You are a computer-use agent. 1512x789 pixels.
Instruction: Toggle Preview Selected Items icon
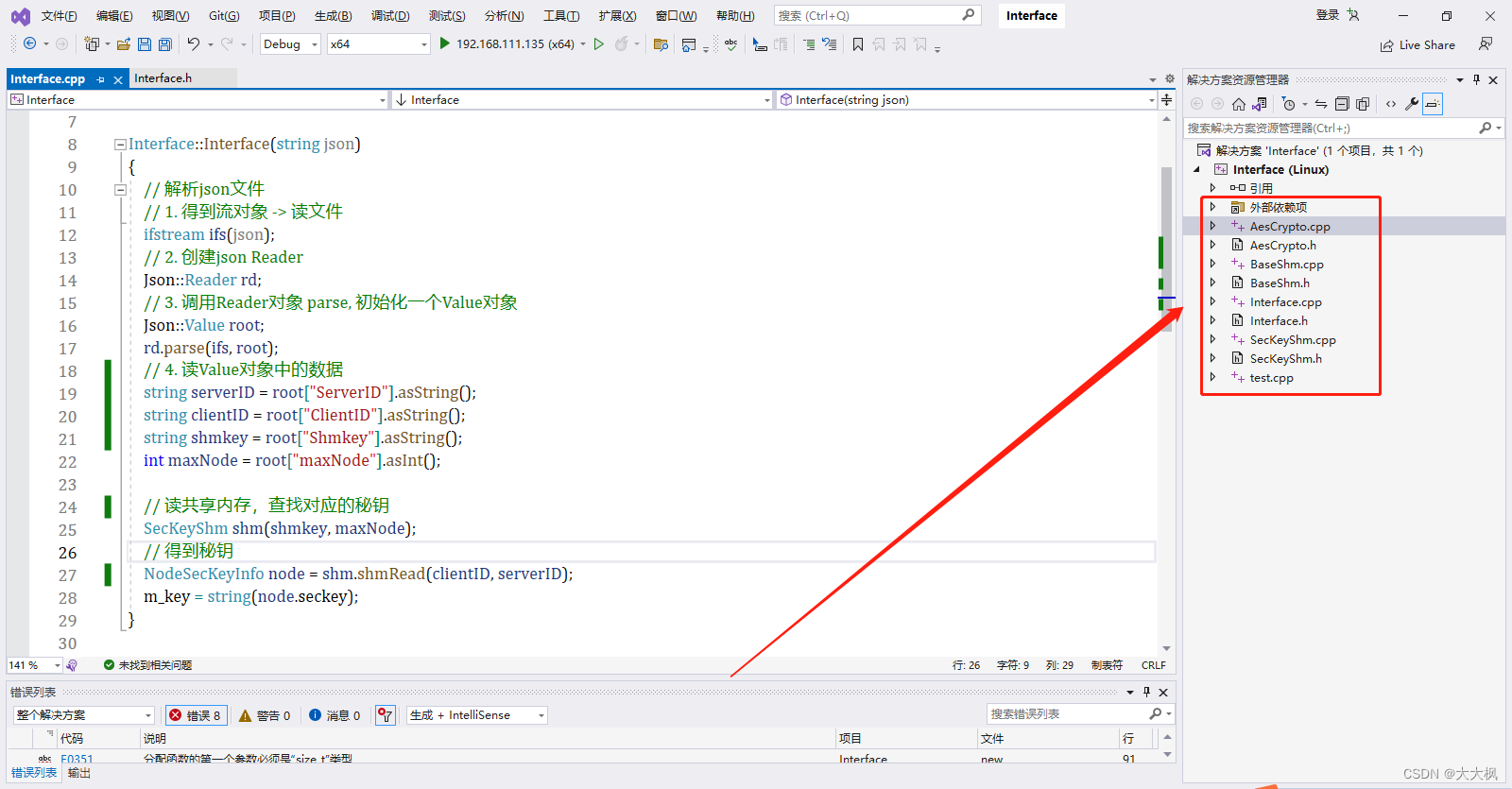click(x=1433, y=104)
